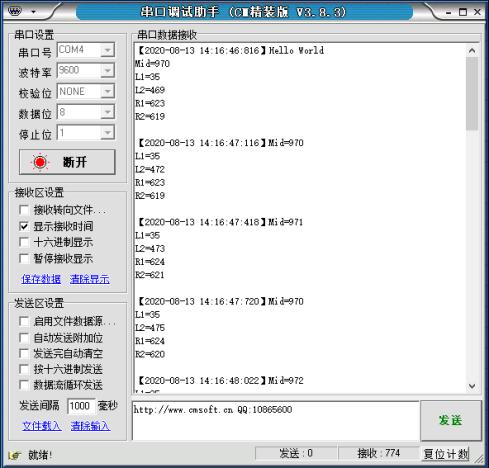
Task: Click the 发送间隔 1000 input field
Action: point(81,406)
